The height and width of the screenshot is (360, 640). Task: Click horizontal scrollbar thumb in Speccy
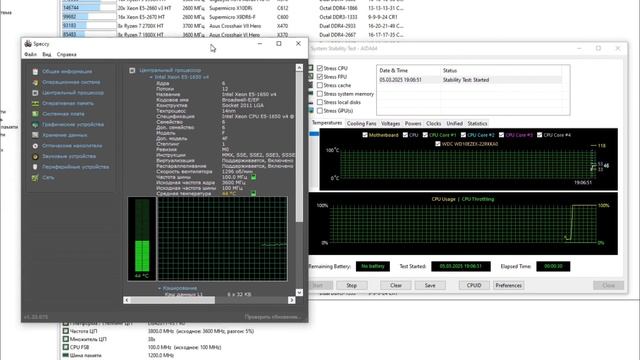tap(173, 300)
